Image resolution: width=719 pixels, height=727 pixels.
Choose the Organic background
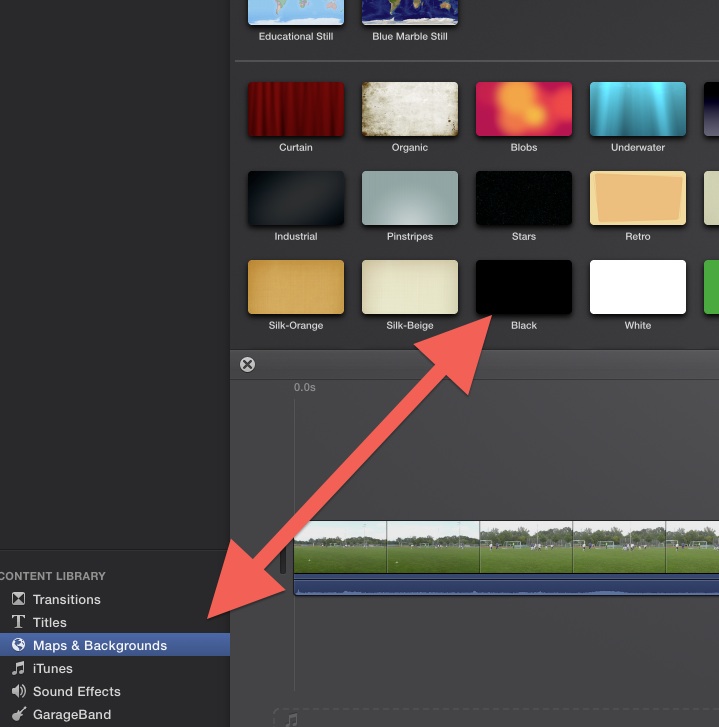pyautogui.click(x=410, y=109)
